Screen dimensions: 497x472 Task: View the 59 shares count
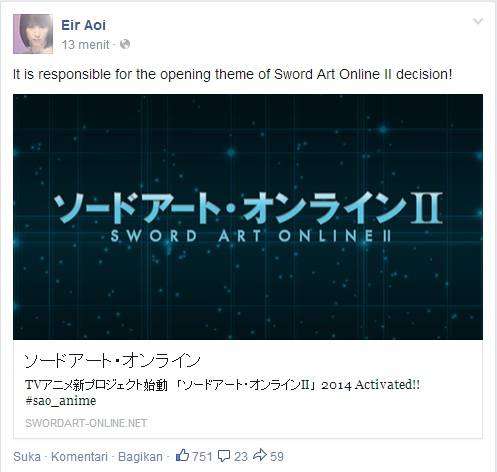pos(277,456)
